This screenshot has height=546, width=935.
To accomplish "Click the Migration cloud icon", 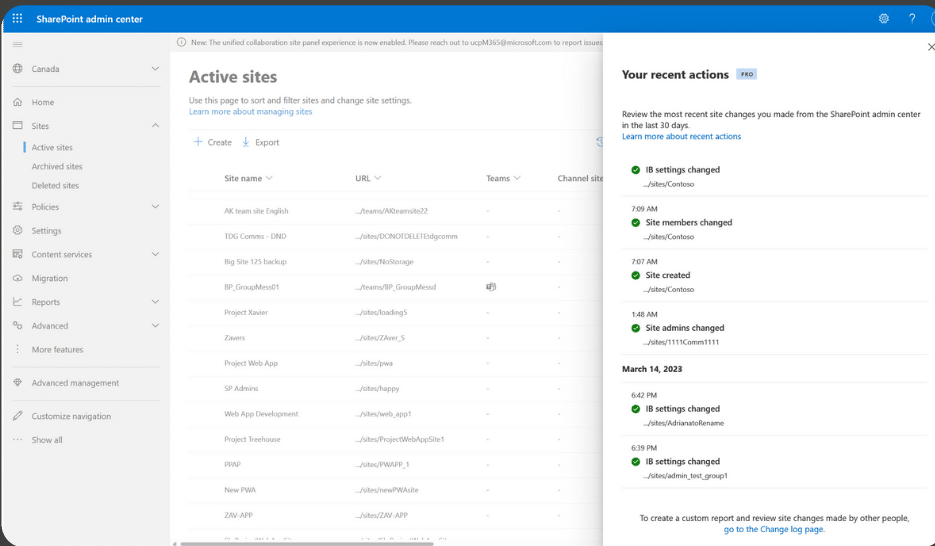I will (17, 278).
